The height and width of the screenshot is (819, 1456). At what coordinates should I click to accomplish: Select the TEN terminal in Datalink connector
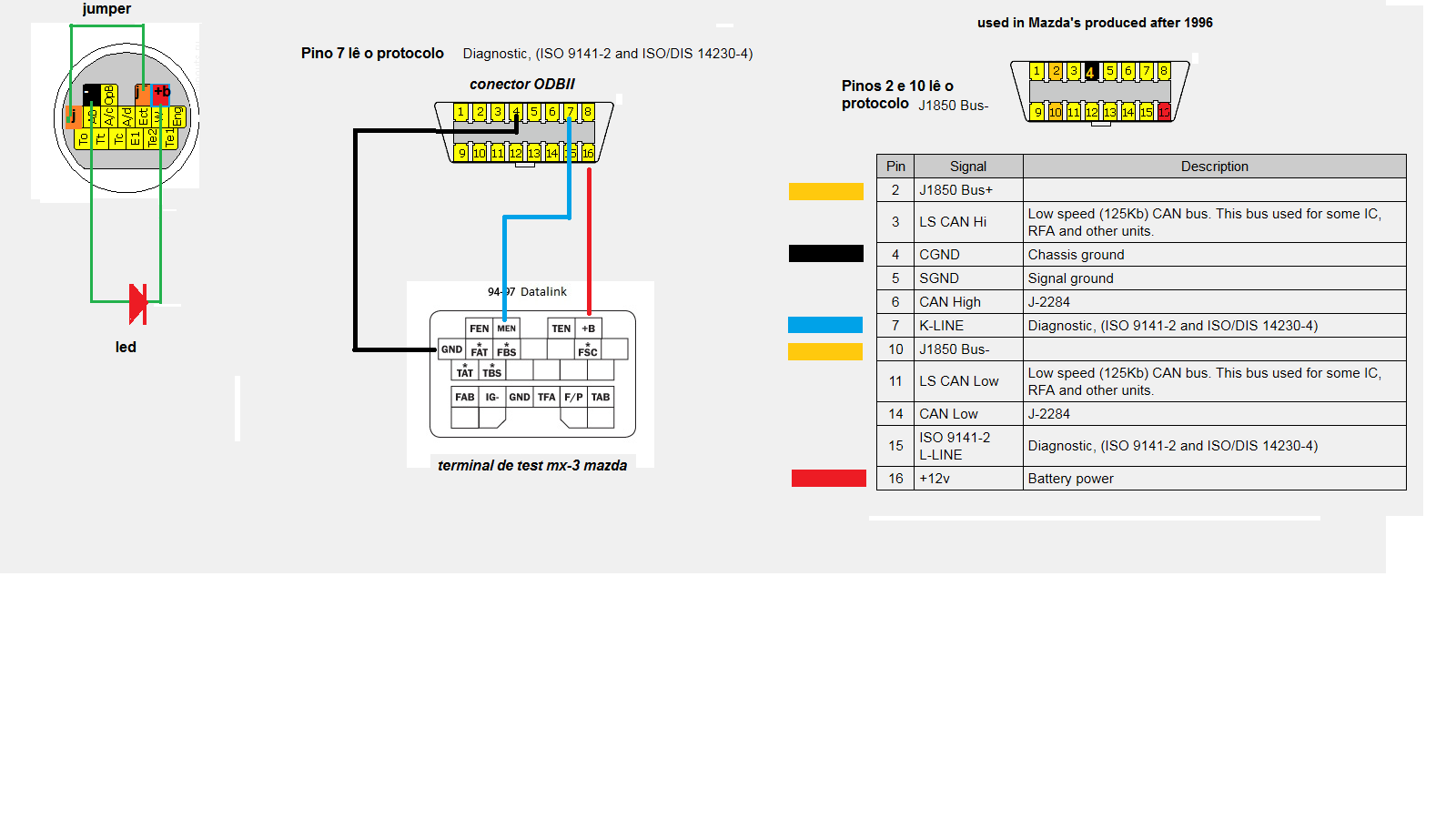pyautogui.click(x=561, y=329)
